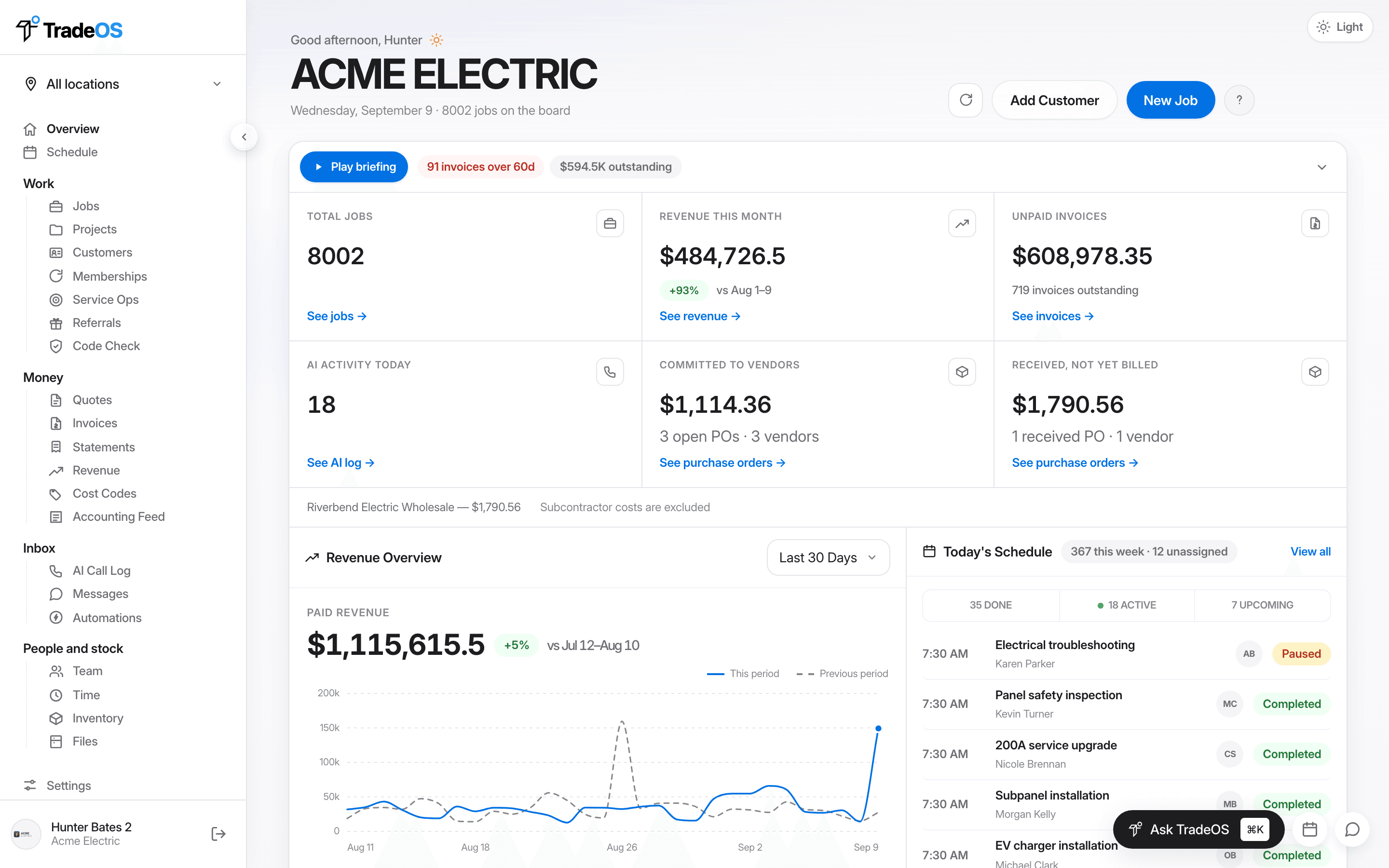The width and height of the screenshot is (1389, 868).
Task: Open Messages in the sidebar
Action: [88, 594]
